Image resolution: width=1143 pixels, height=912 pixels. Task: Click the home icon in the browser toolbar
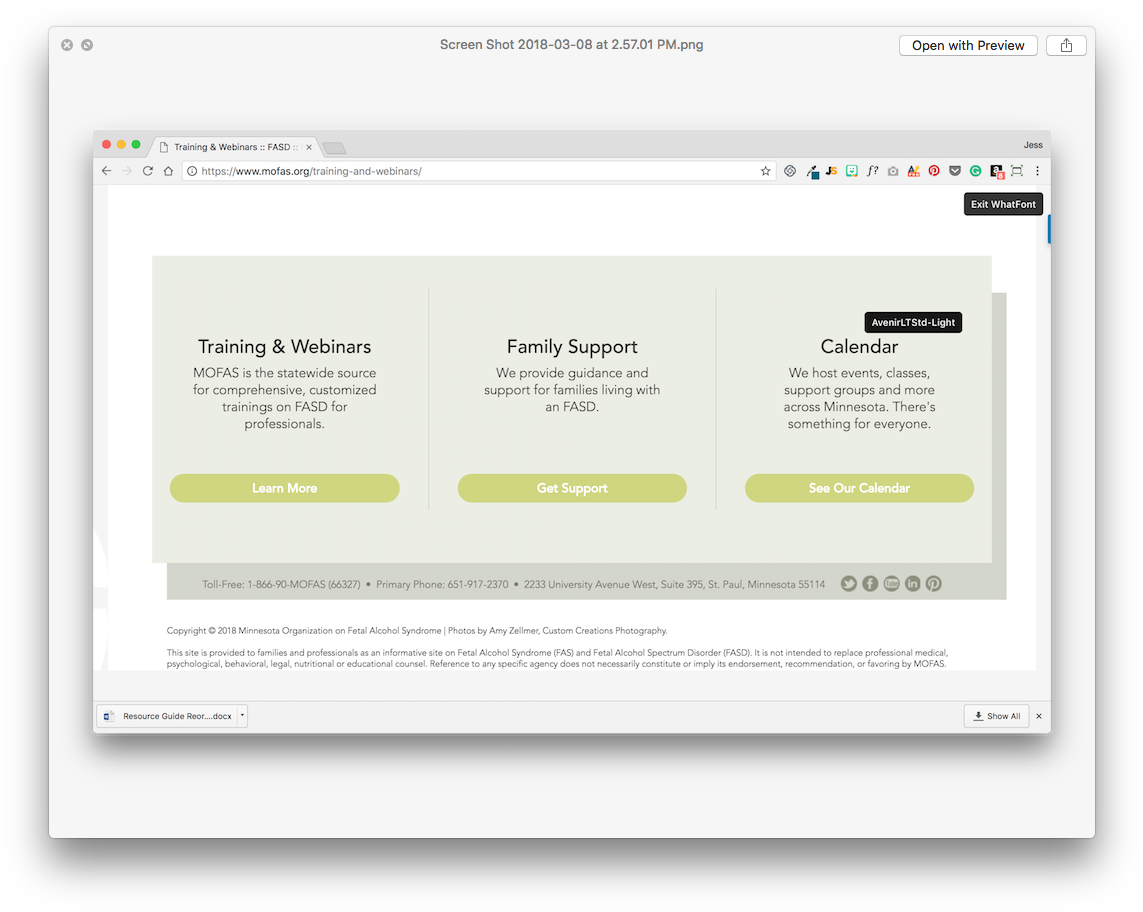pyautogui.click(x=168, y=171)
